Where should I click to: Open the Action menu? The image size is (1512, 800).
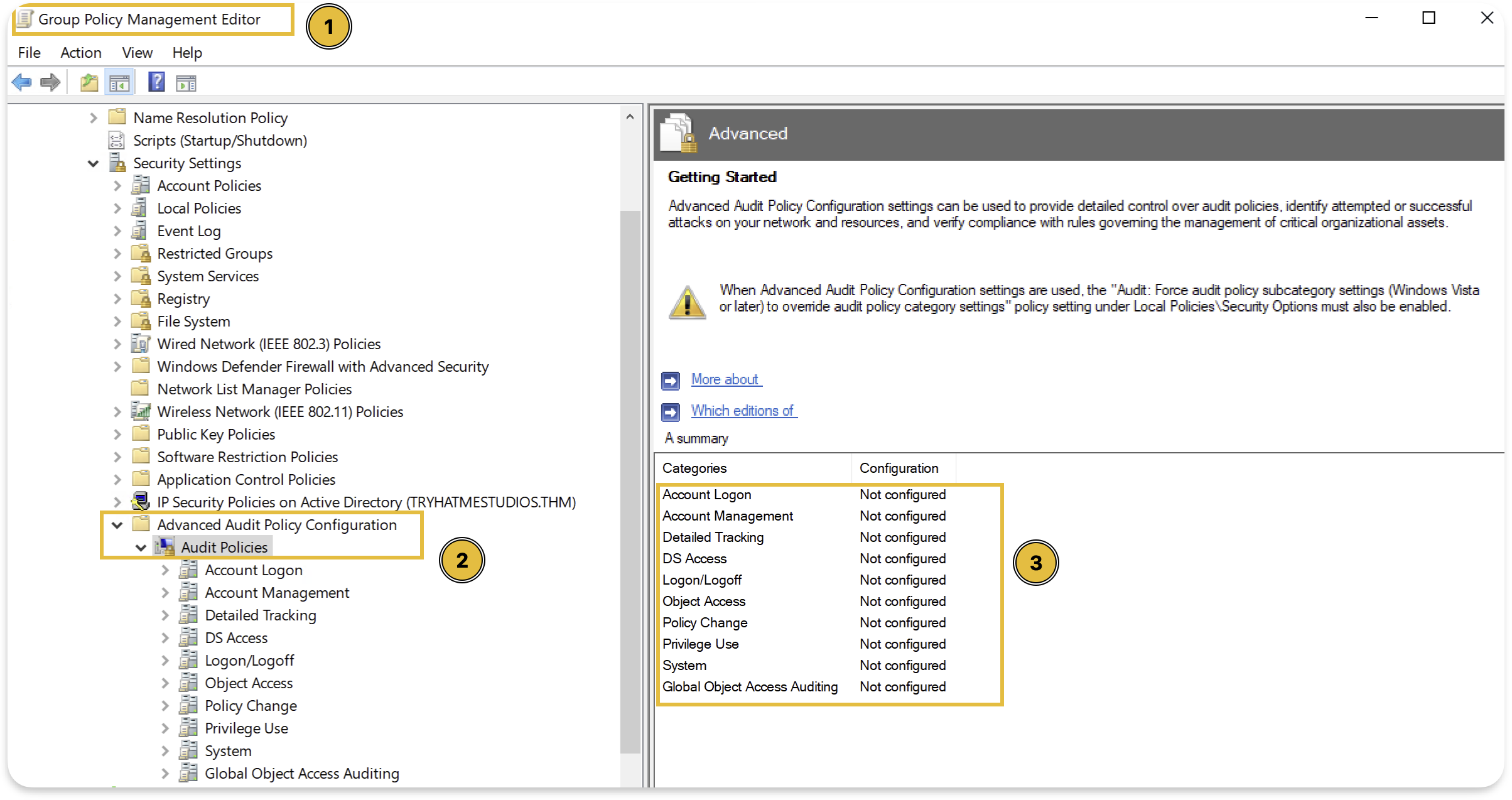click(80, 53)
